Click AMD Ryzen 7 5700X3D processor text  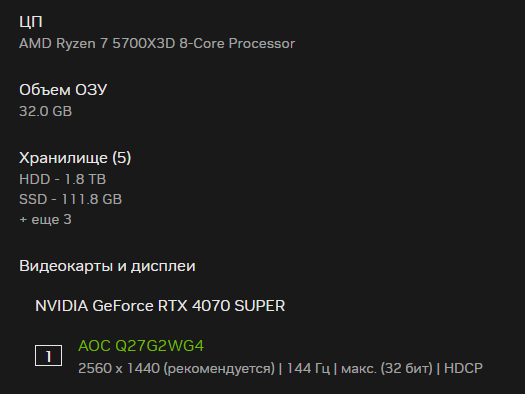click(157, 44)
